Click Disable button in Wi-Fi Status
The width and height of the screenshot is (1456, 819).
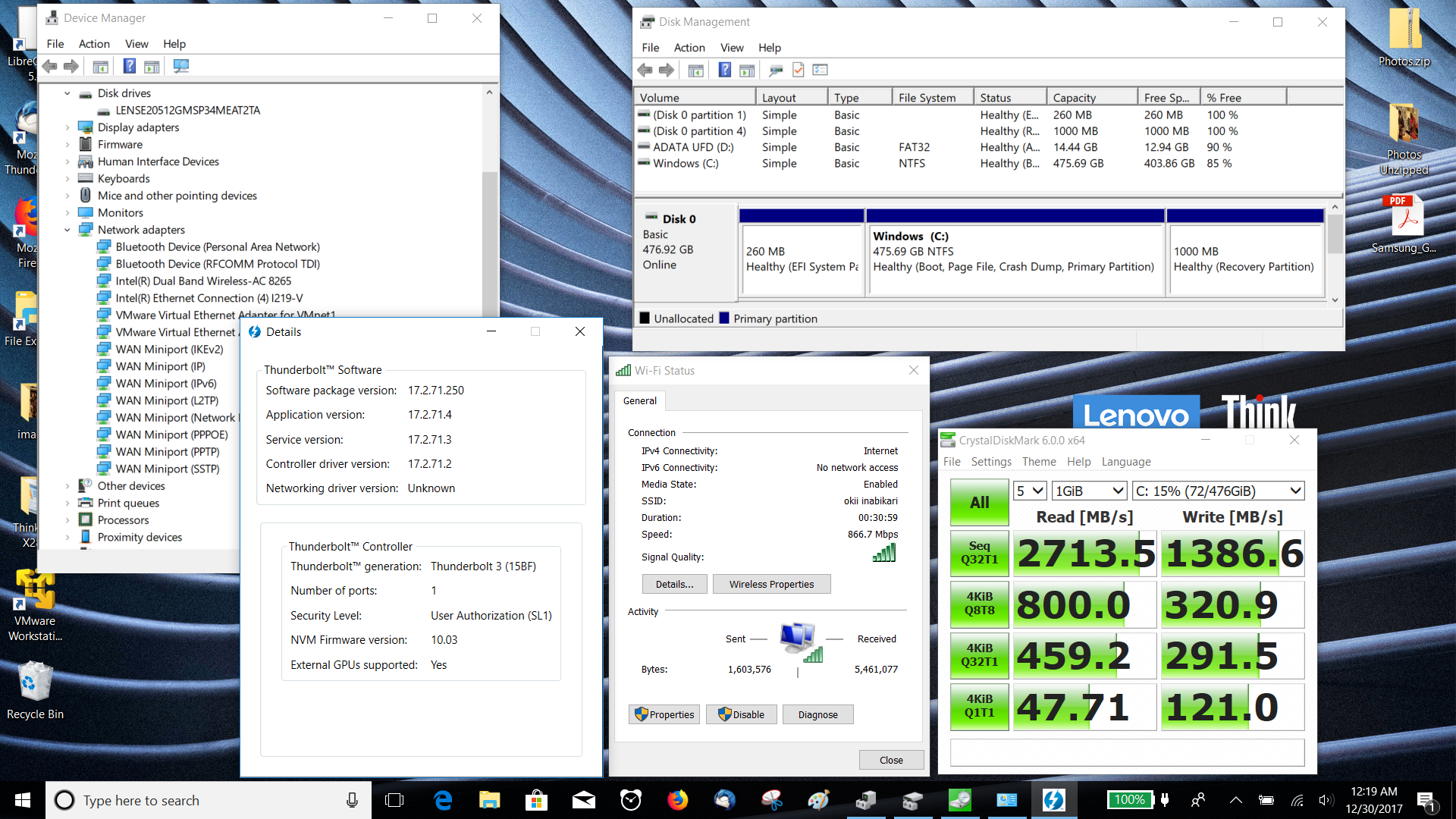[741, 714]
